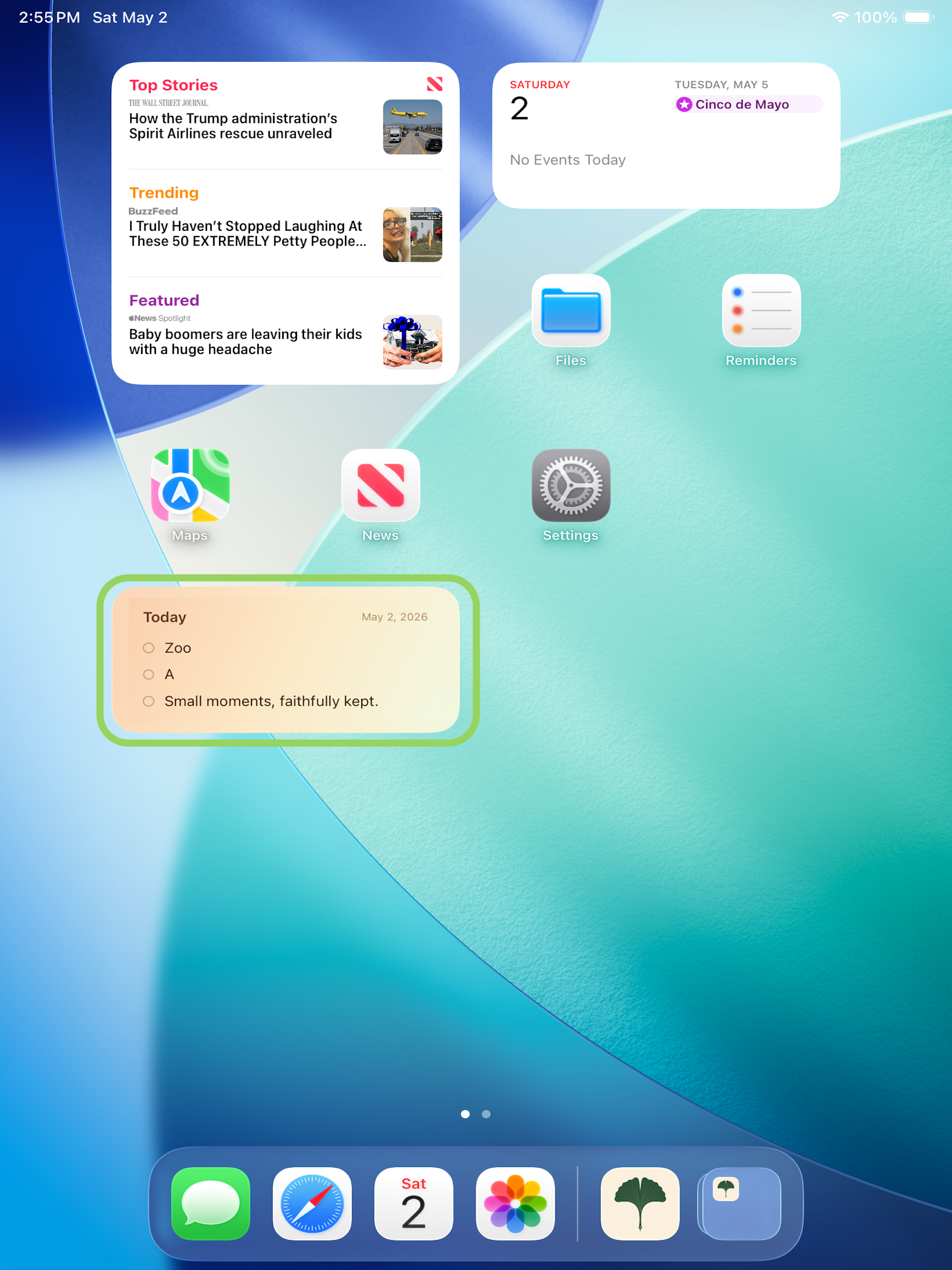Viewport: 952px width, 1270px height.
Task: Tap the Today title in tasks widget
Action: coord(165,617)
